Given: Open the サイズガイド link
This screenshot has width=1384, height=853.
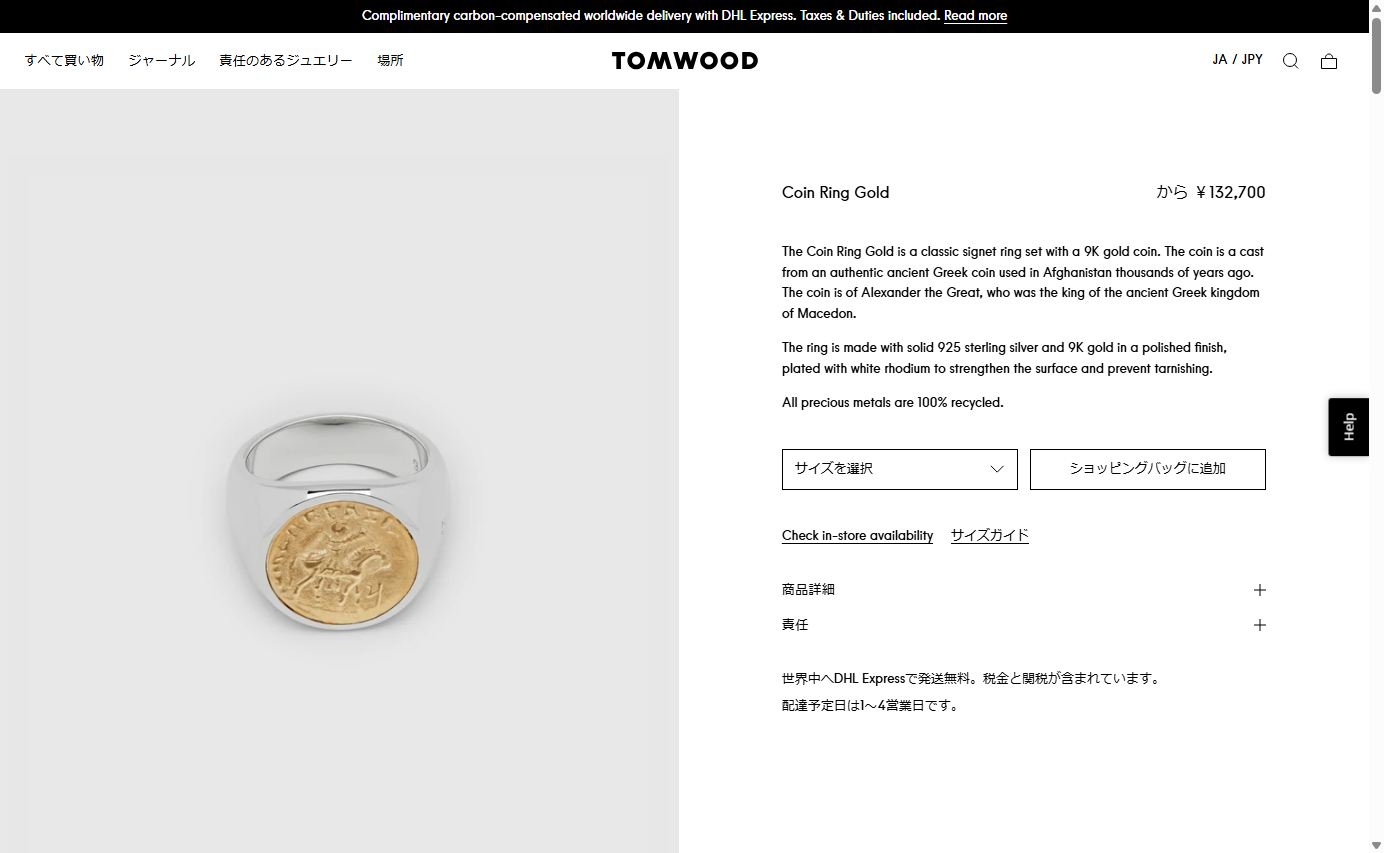Looking at the screenshot, I should tap(989, 536).
